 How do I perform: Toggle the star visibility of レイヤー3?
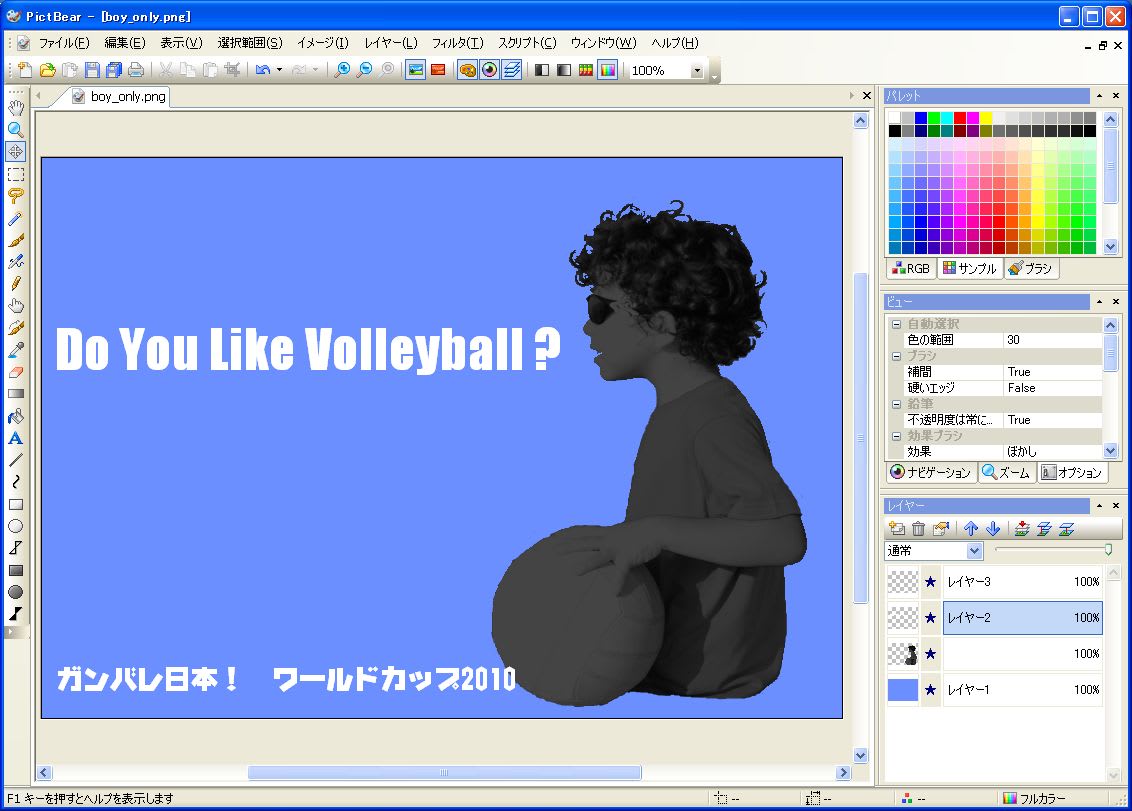tap(930, 582)
